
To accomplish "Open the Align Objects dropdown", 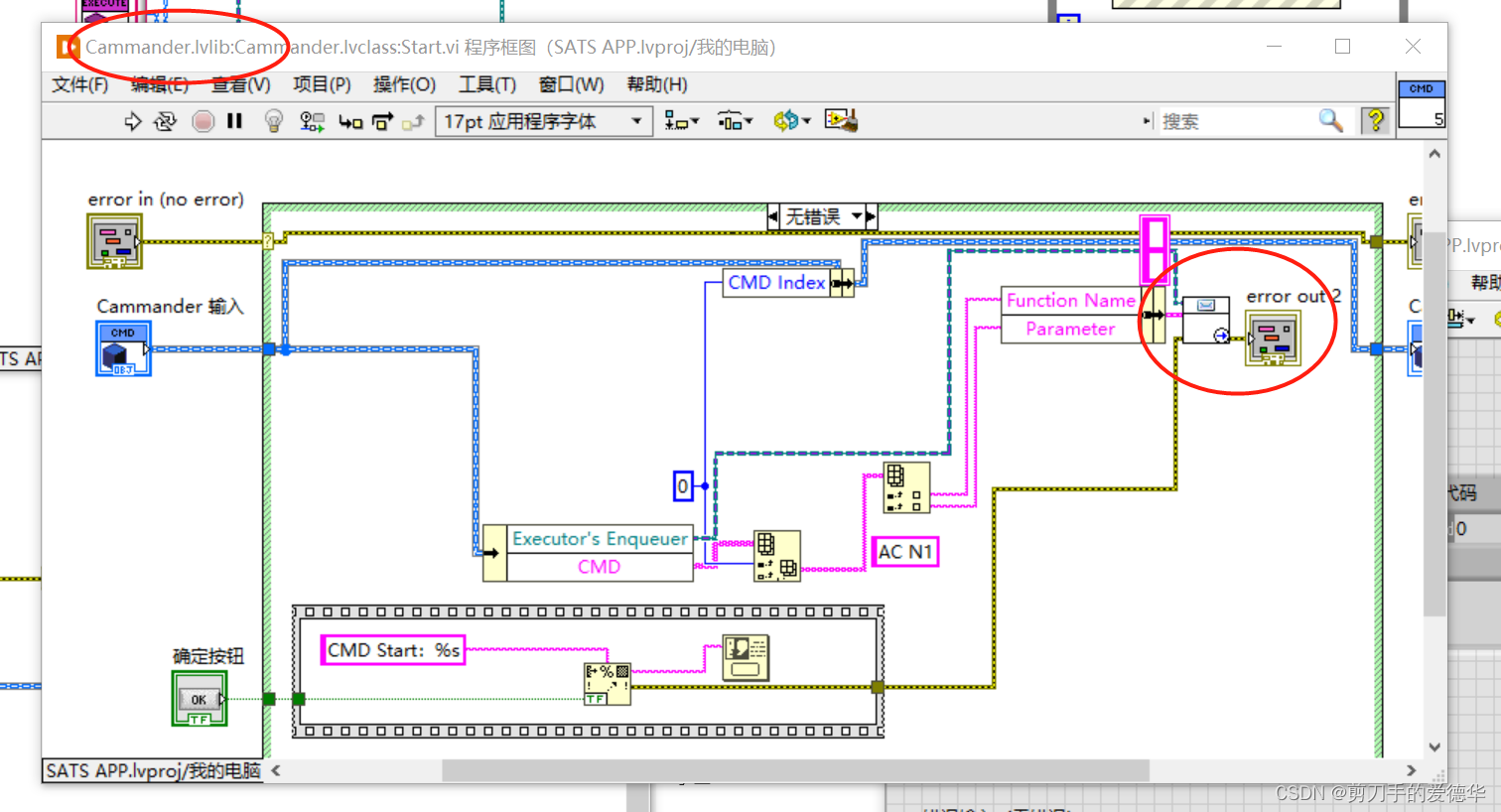I will [681, 119].
